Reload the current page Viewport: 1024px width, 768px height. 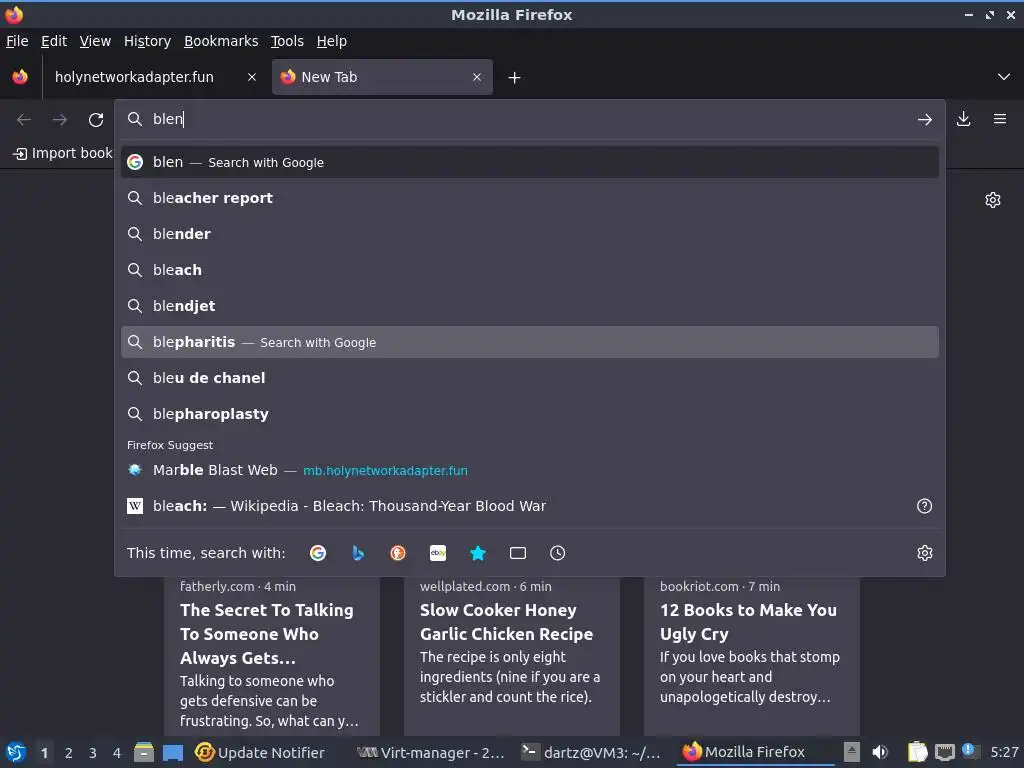click(96, 120)
